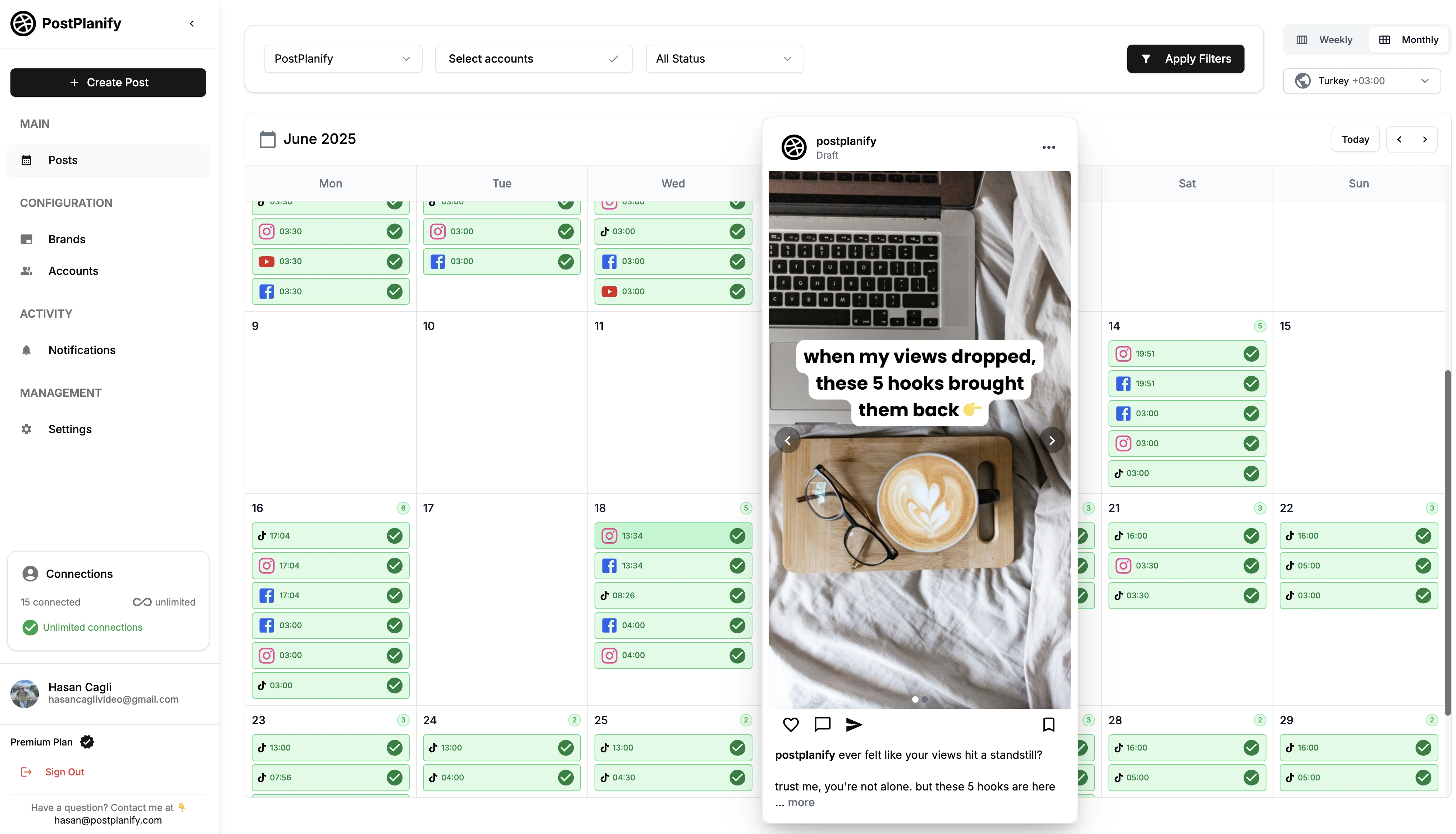Image resolution: width=1456 pixels, height=834 pixels.
Task: Open the draft post options menu
Action: (1048, 147)
